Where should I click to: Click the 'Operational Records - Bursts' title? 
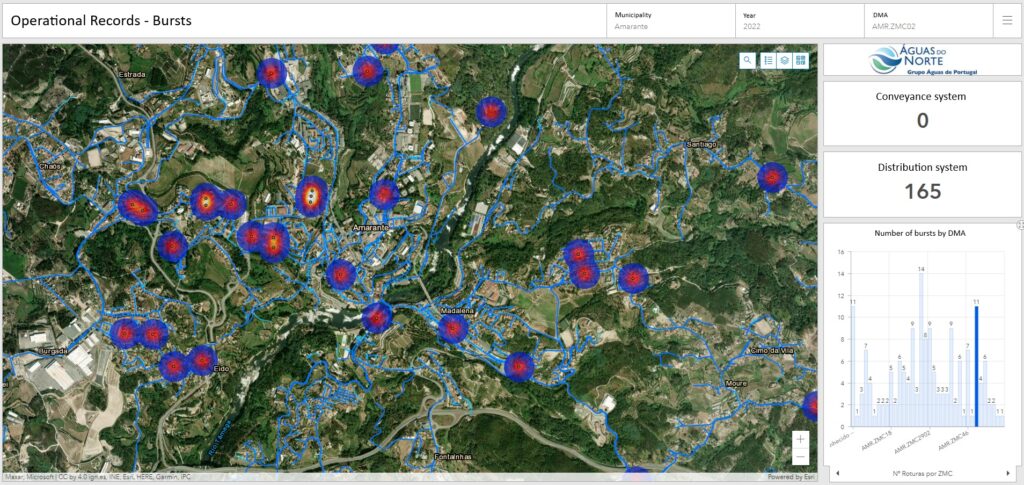101,21
